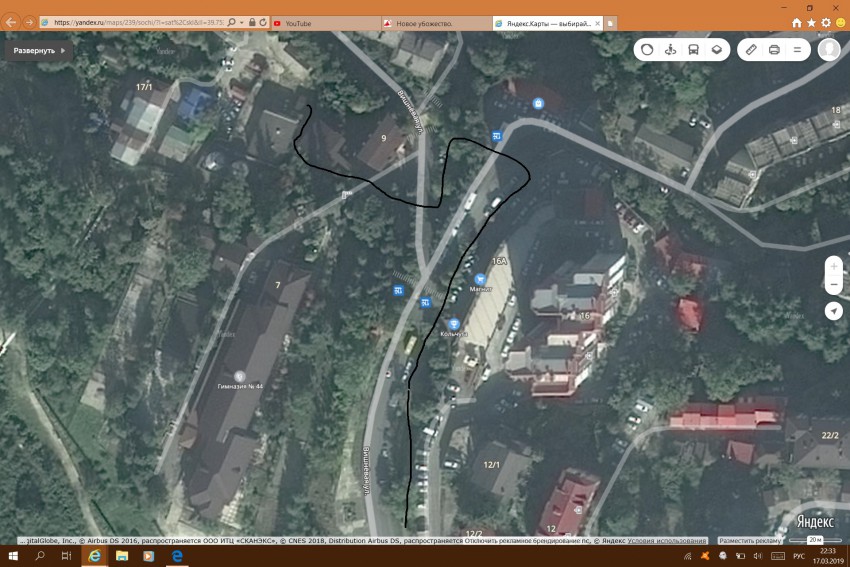Open the map layers selector
Viewport: 850px width, 567px height.
(x=717, y=49)
